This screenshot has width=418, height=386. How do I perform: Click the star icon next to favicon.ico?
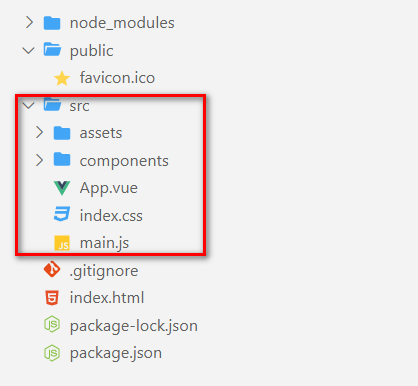tap(62, 79)
